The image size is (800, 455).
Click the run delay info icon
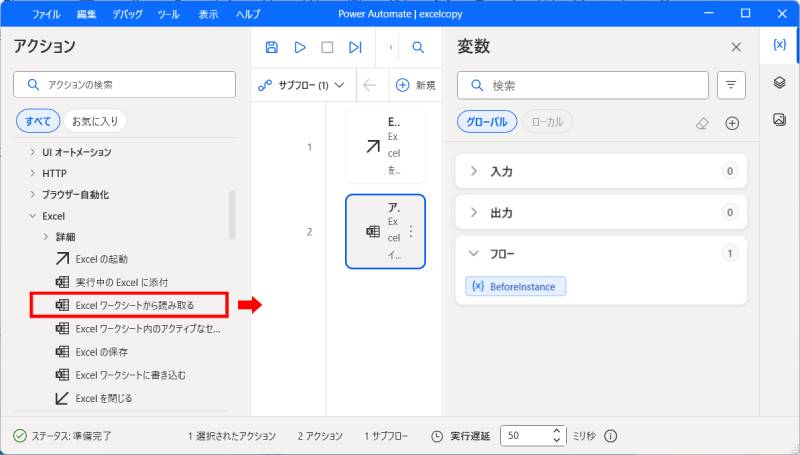coord(610,436)
